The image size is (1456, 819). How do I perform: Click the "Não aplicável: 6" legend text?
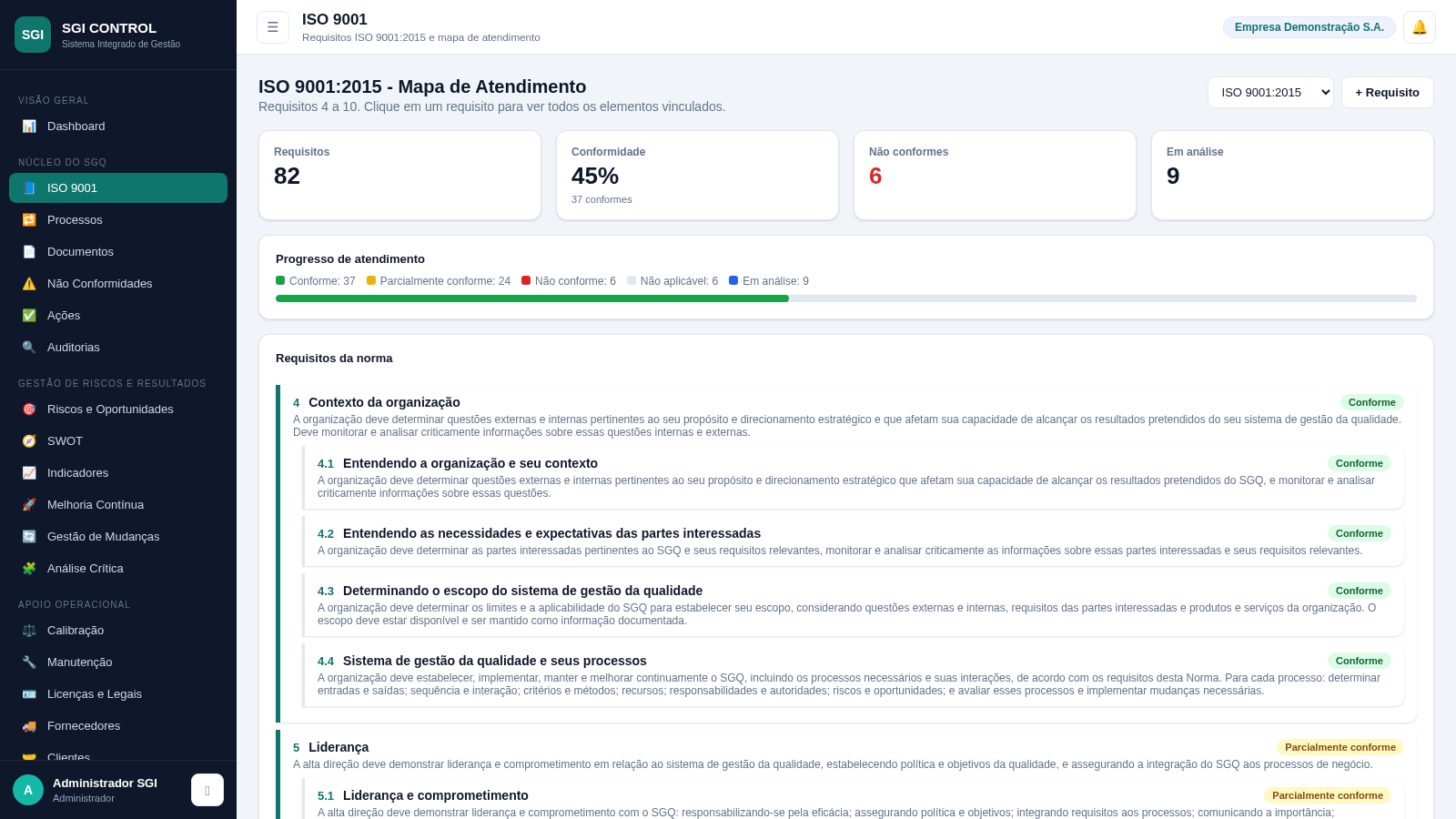point(679,281)
